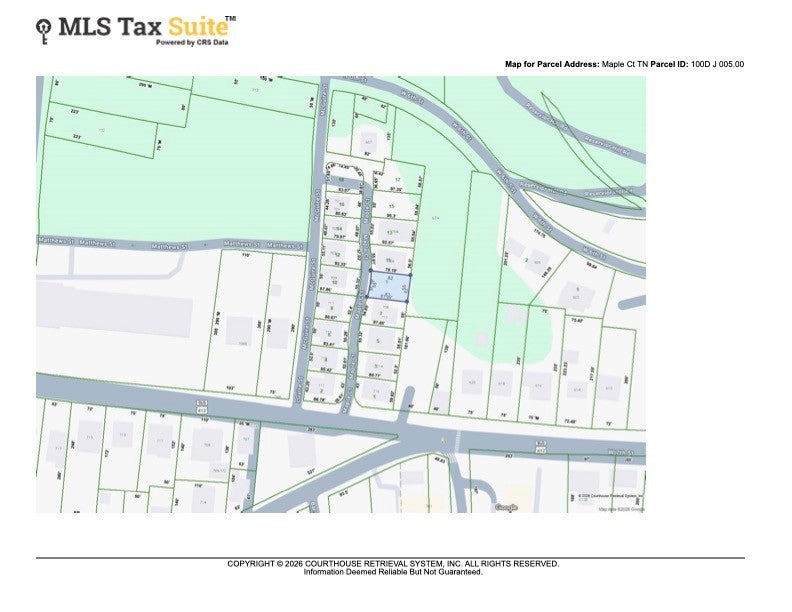Click the blue highlighted parcel on the map
The width and height of the screenshot is (792, 612).
388,287
